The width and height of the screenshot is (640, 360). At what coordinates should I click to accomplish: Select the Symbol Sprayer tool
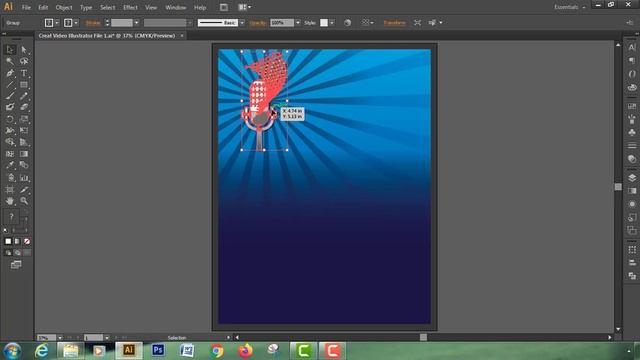coord(10,178)
